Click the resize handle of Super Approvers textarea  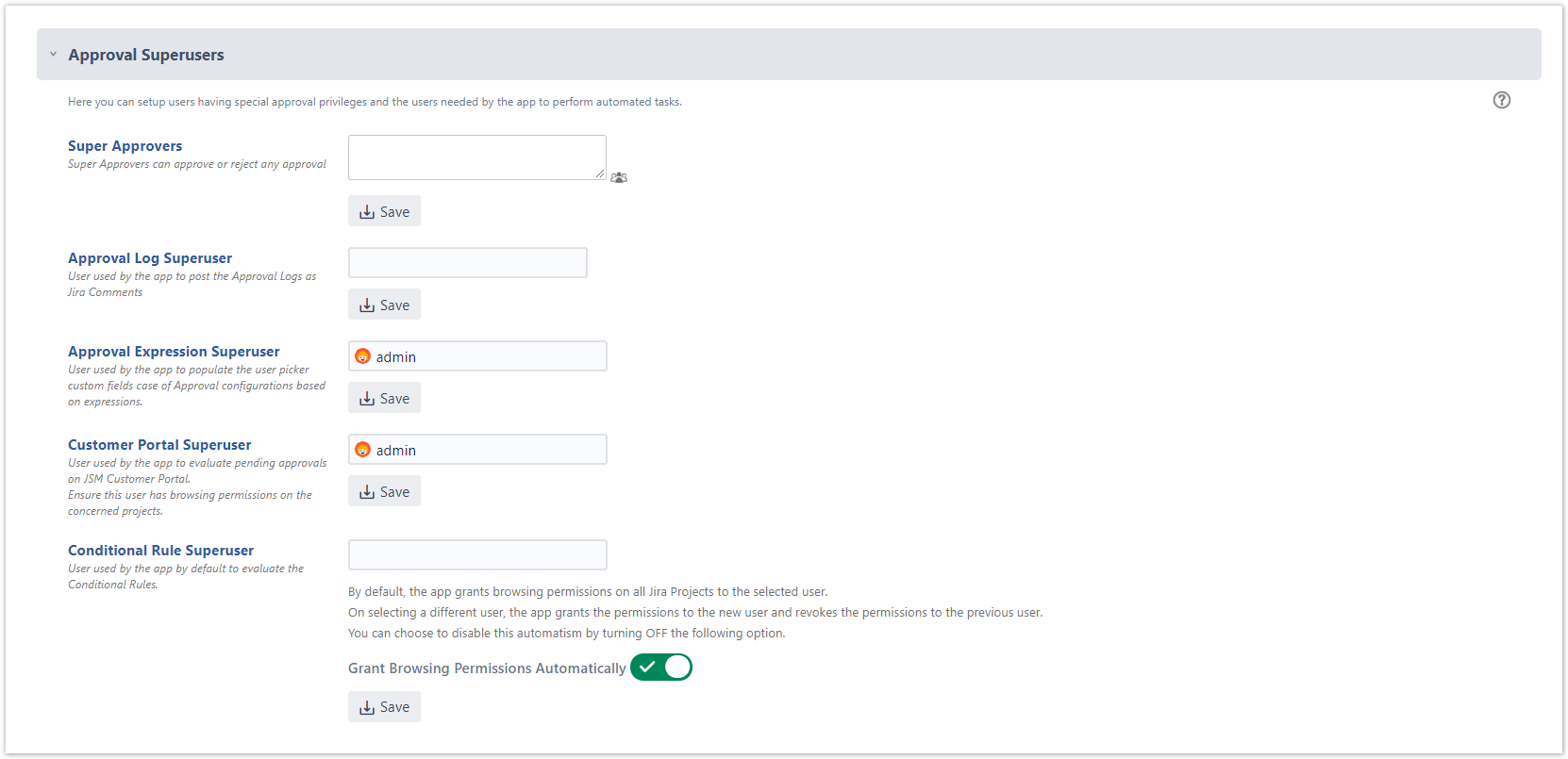600,174
